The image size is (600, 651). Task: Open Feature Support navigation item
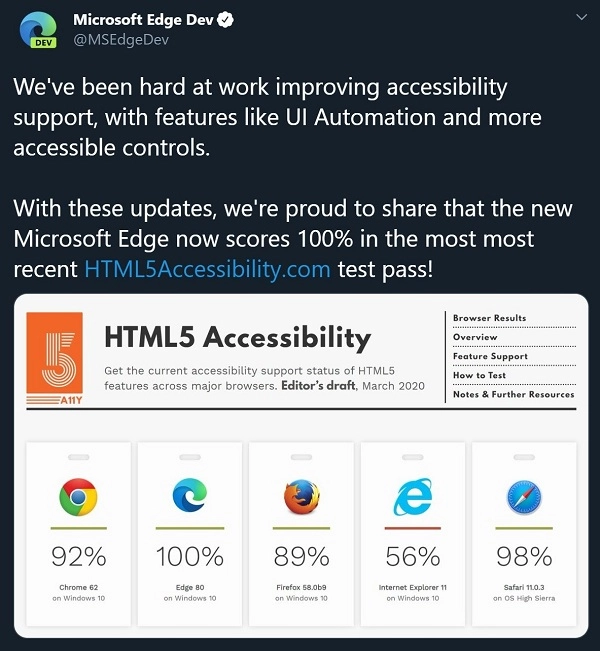point(490,356)
